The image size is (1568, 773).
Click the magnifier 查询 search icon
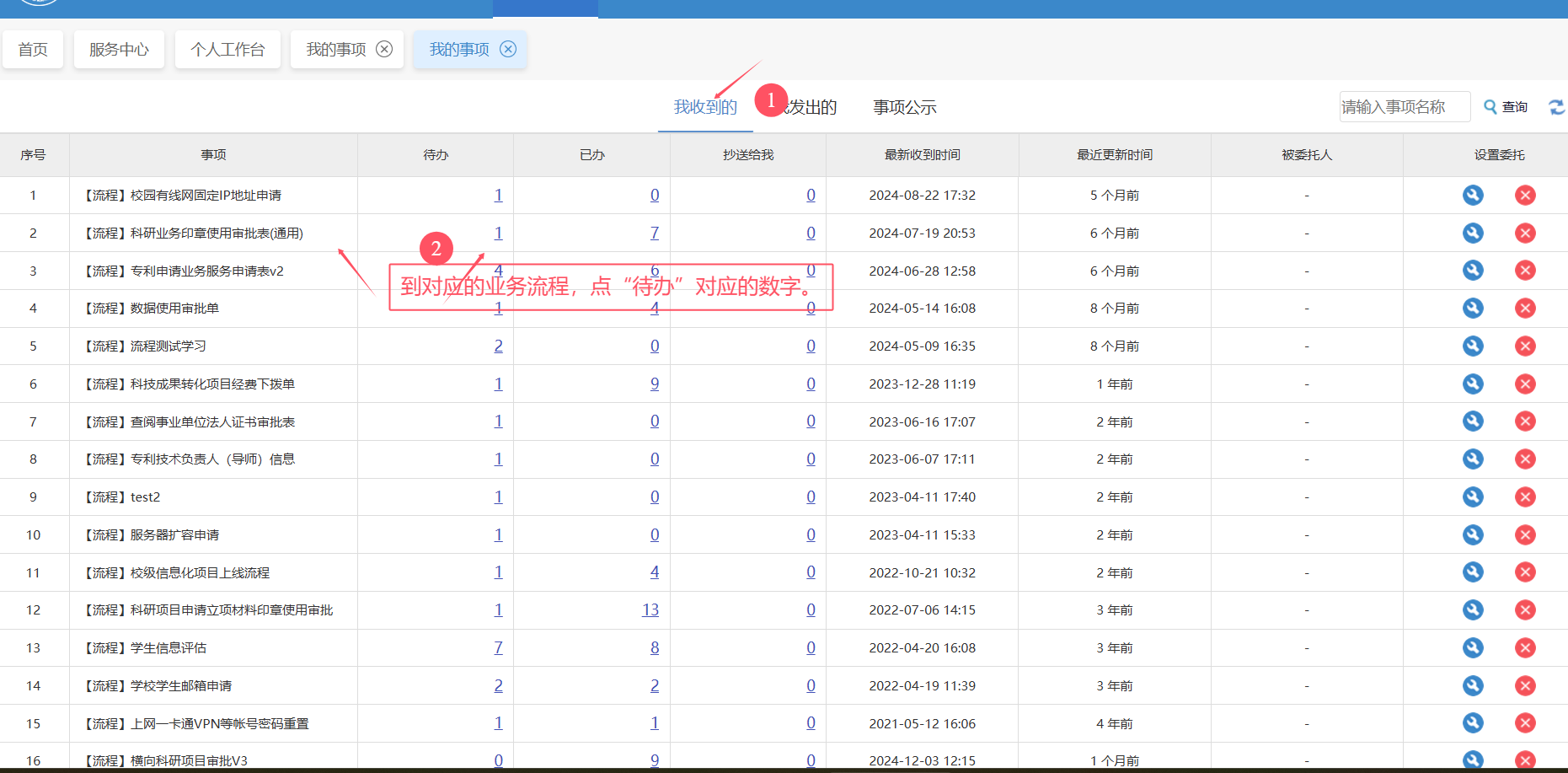coord(1490,107)
